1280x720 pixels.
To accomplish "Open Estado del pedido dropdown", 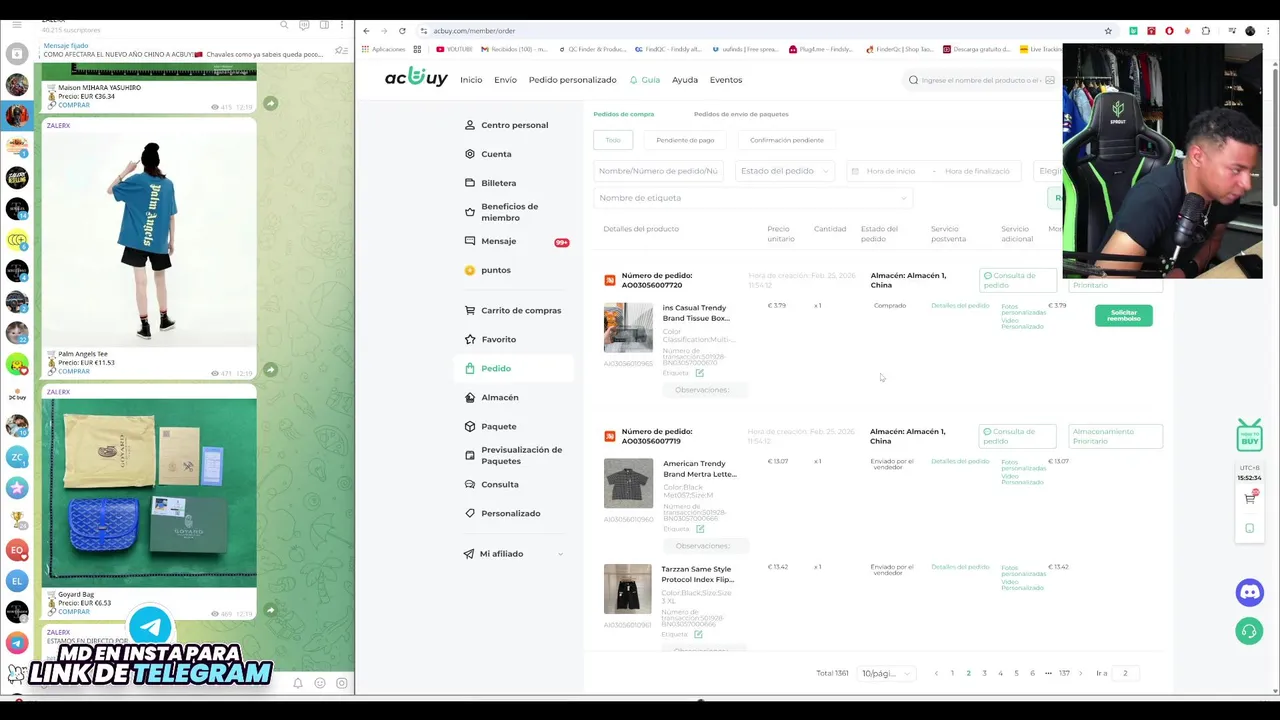I will [785, 171].
